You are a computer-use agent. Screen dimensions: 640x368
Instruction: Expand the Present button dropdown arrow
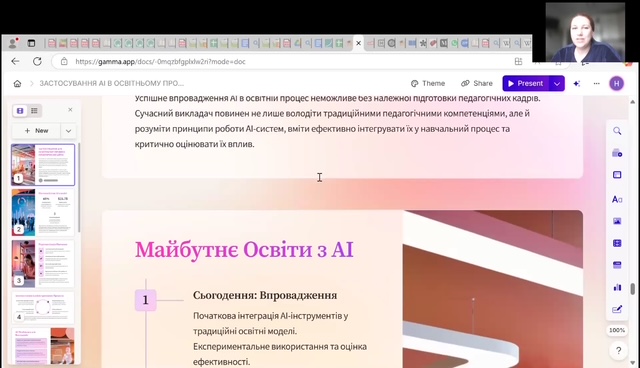click(557, 83)
